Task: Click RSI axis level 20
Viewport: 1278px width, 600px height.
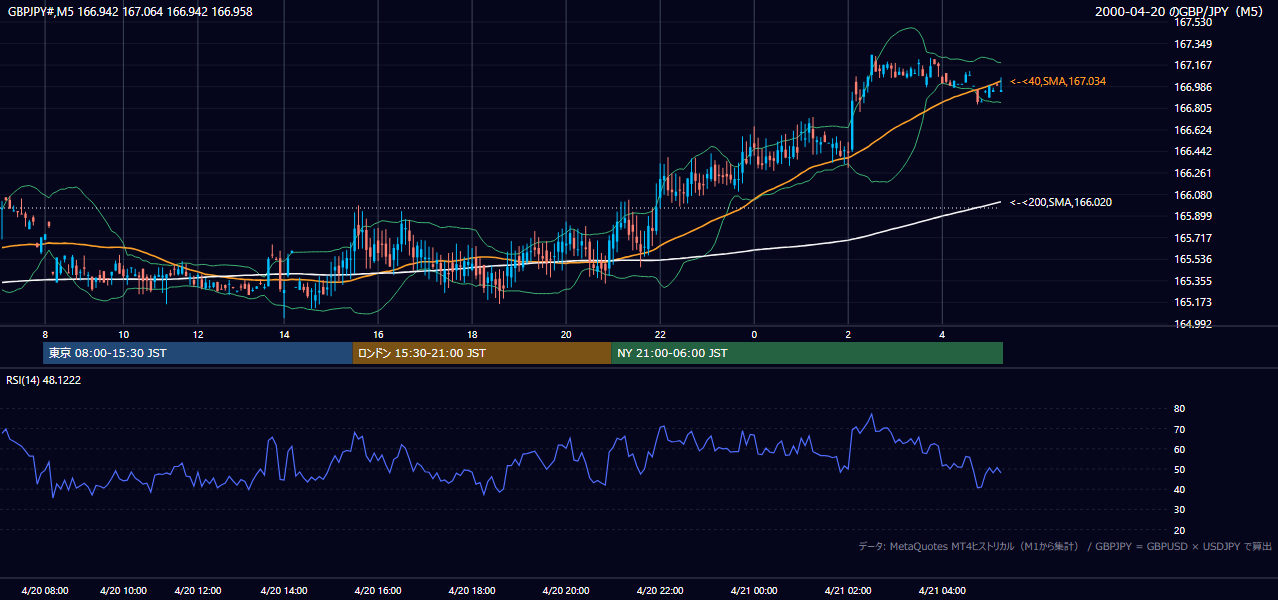Action: (x=1179, y=530)
